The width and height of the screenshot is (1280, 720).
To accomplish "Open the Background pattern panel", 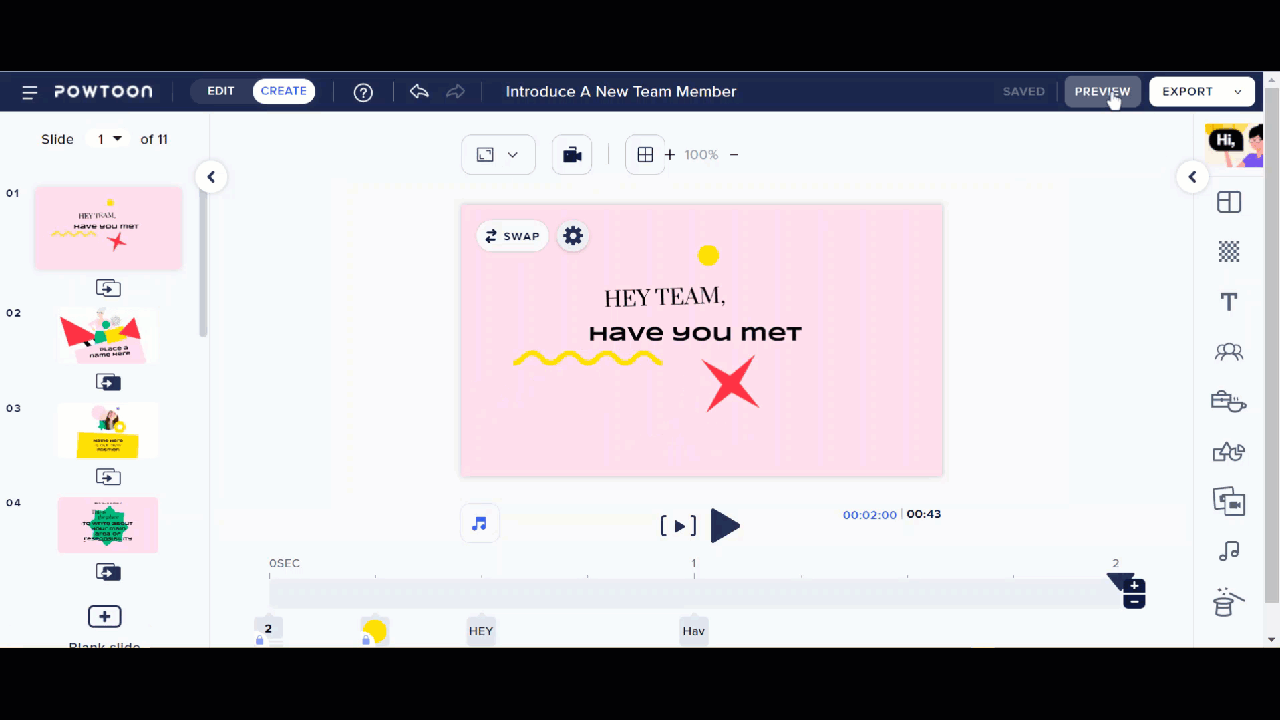I will click(x=1229, y=252).
